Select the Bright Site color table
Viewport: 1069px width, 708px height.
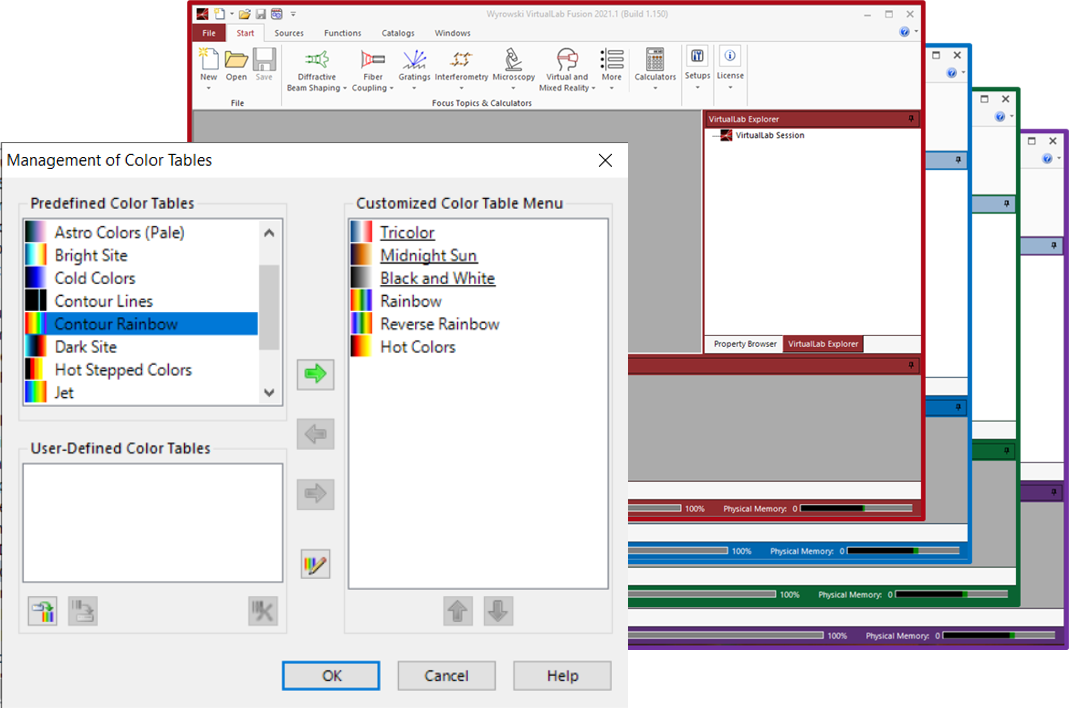point(141,255)
